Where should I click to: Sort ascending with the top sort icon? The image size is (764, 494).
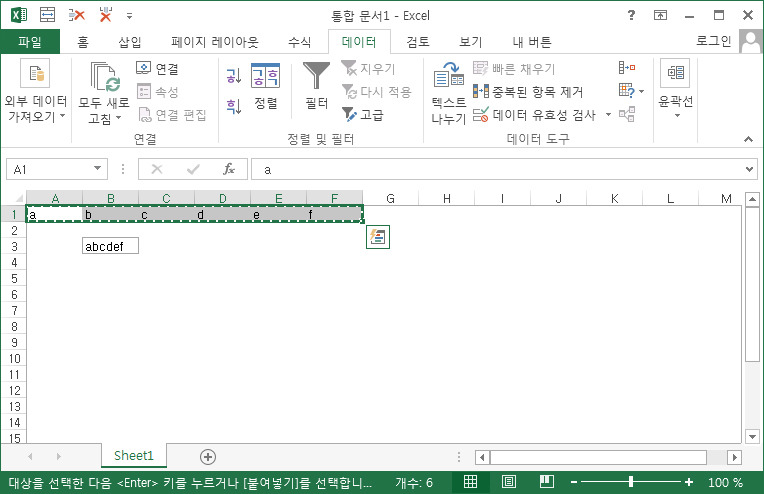pos(234,76)
